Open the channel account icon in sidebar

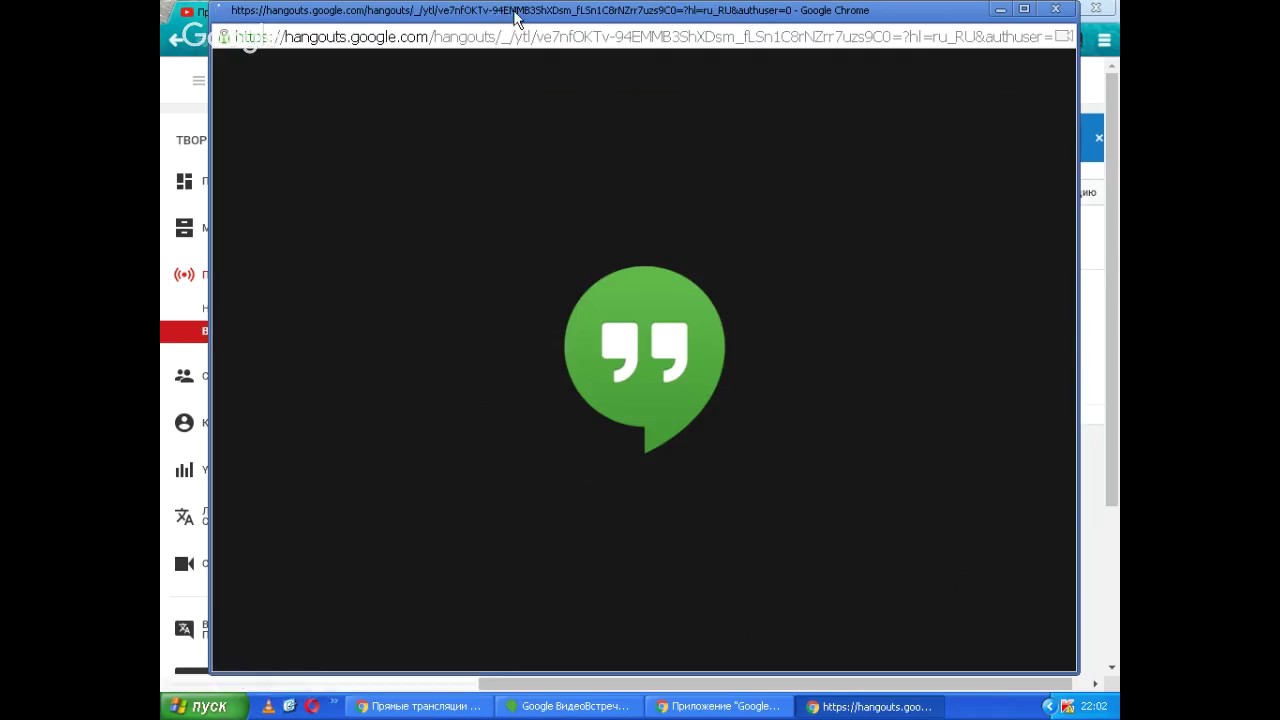point(184,423)
